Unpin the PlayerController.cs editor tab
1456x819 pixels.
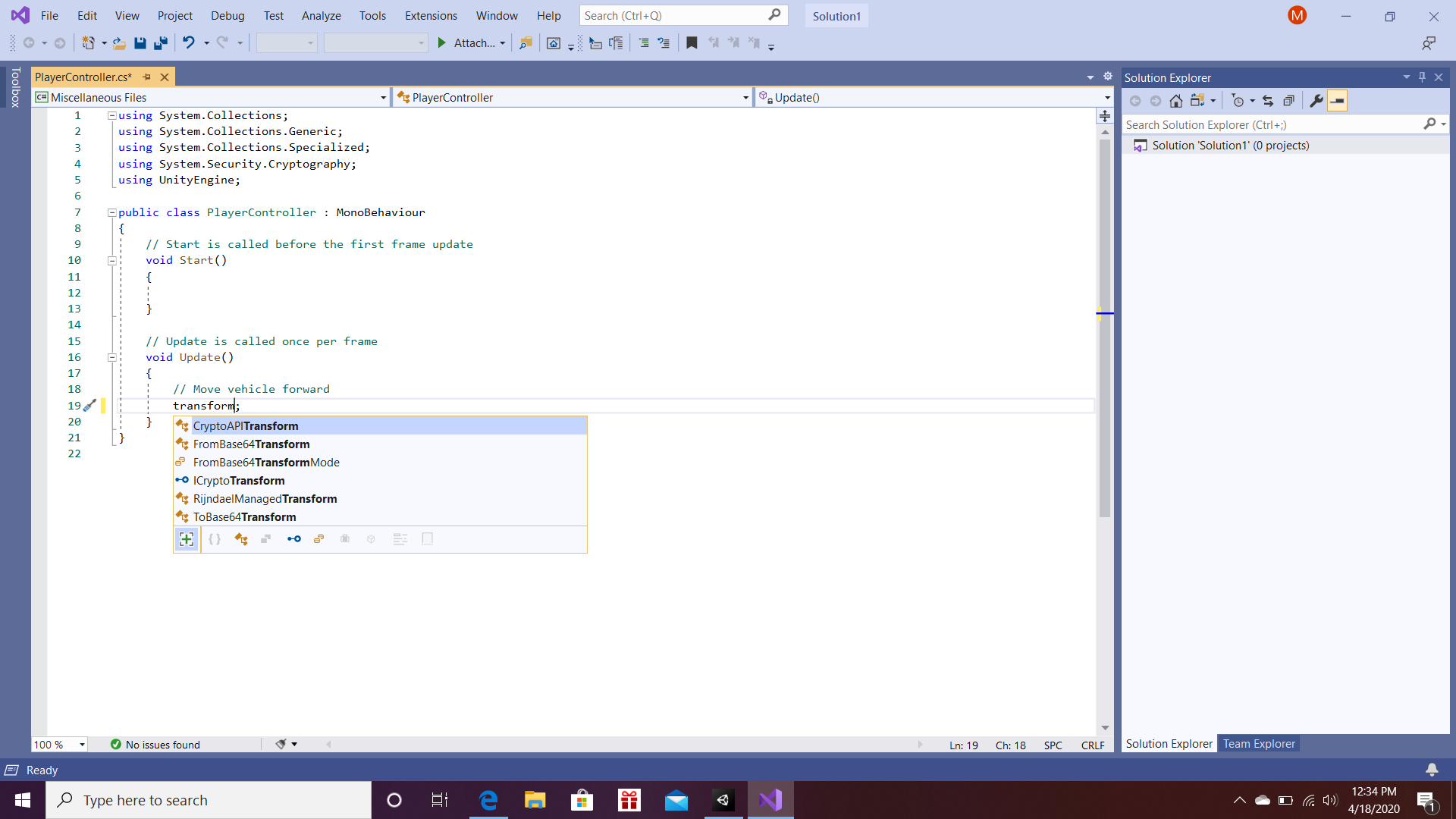coord(146,77)
